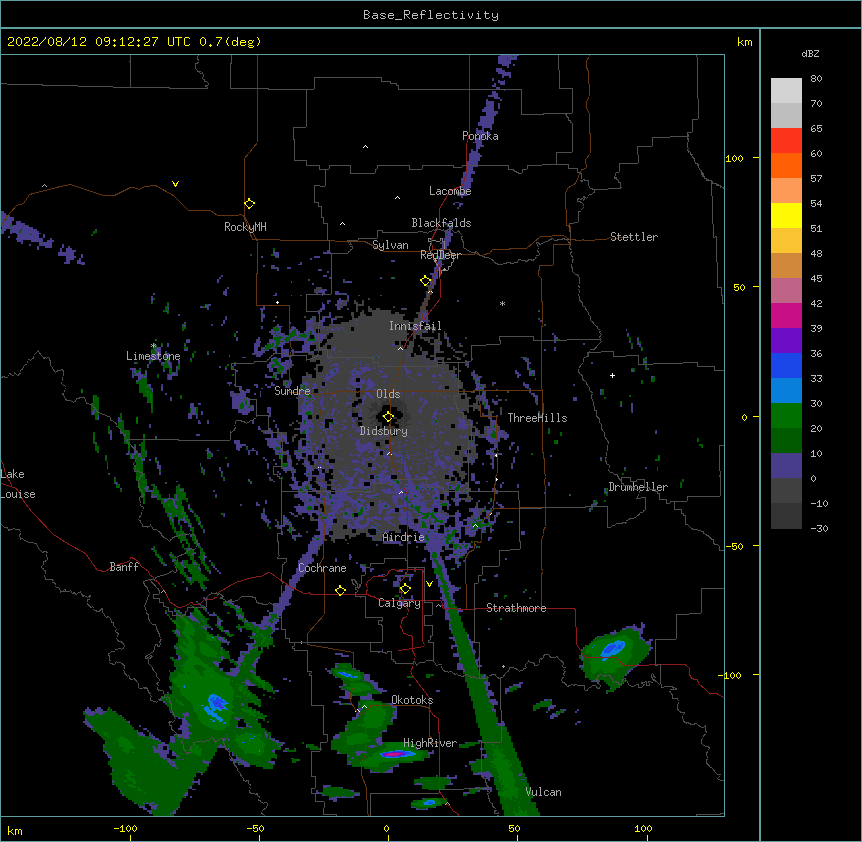Select the Blackfalds label
Viewport: 862px width, 842px height.
click(441, 223)
